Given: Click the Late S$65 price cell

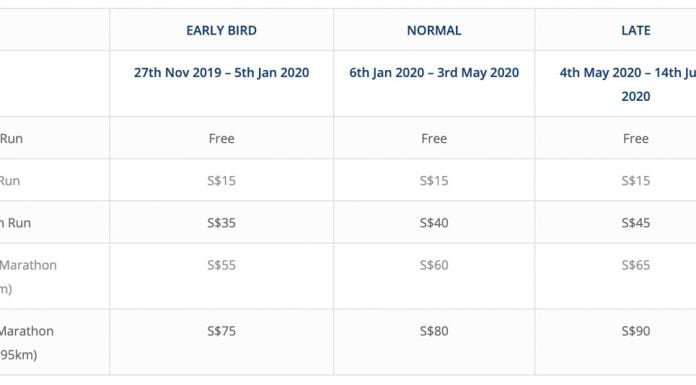Looking at the screenshot, I should tap(636, 265).
